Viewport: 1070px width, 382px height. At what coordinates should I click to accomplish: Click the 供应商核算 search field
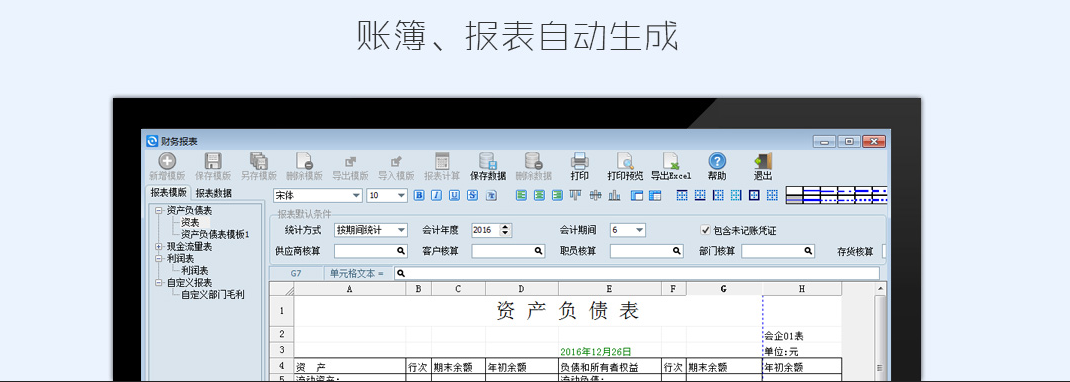pyautogui.click(x=371, y=251)
